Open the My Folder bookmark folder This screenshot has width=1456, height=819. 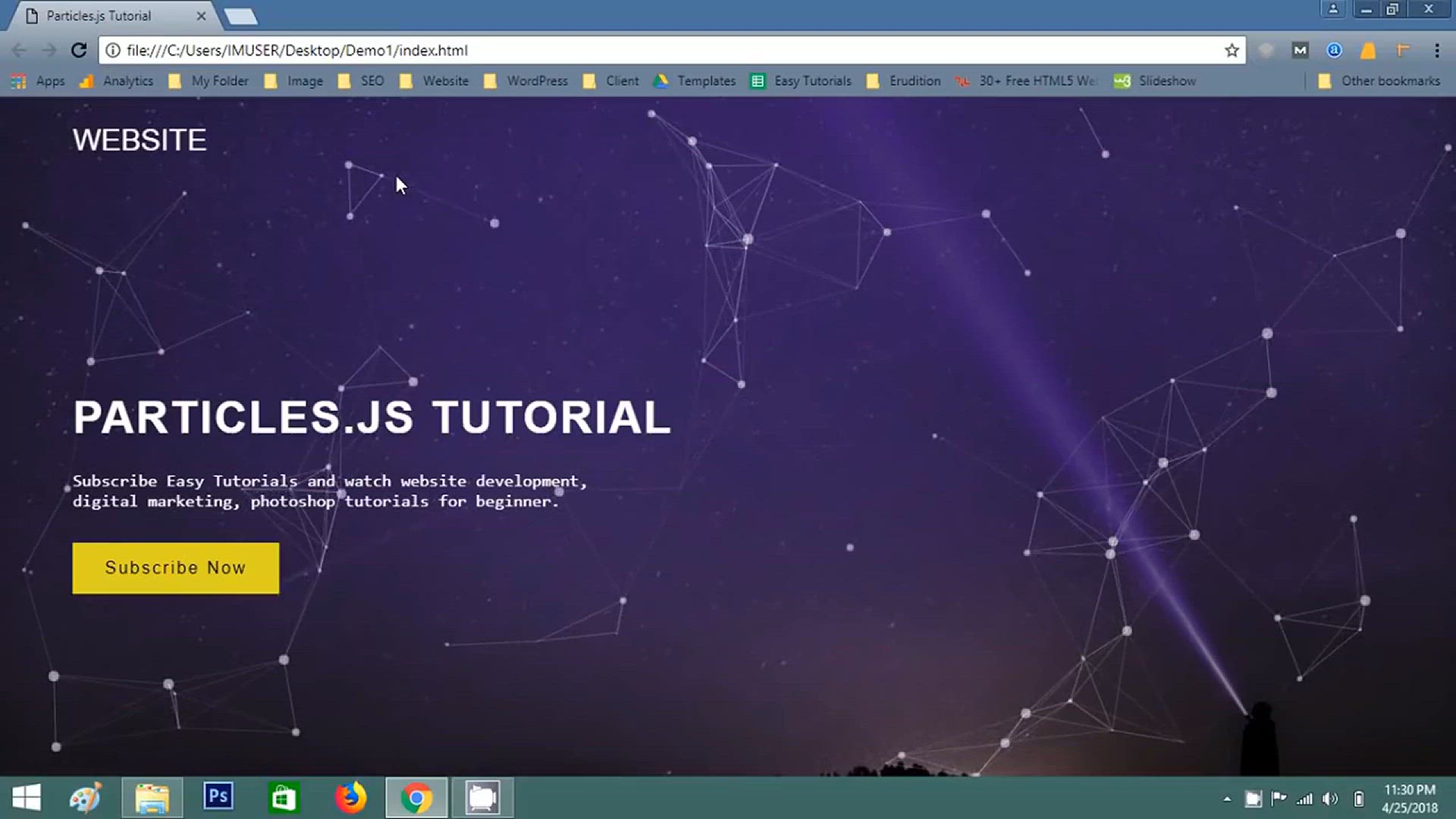209,81
